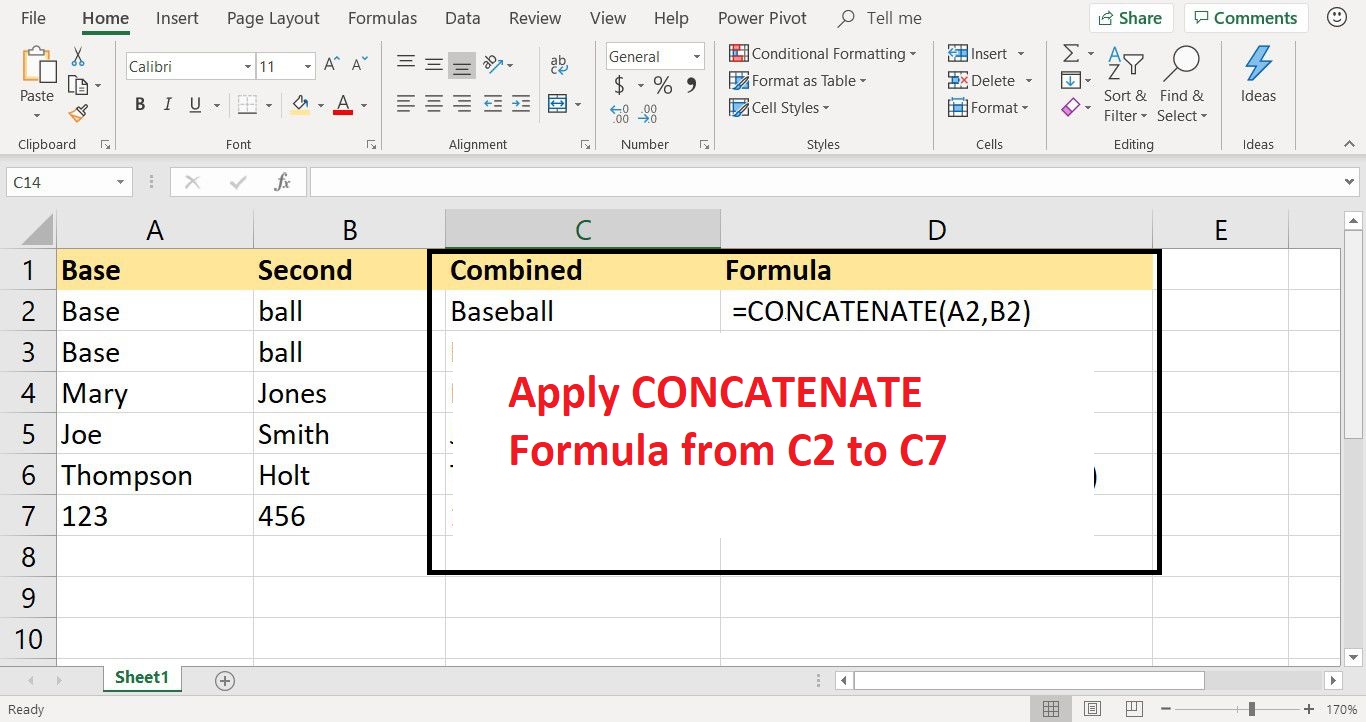1366x722 pixels.
Task: Toggle Bold formatting
Action: coord(140,105)
